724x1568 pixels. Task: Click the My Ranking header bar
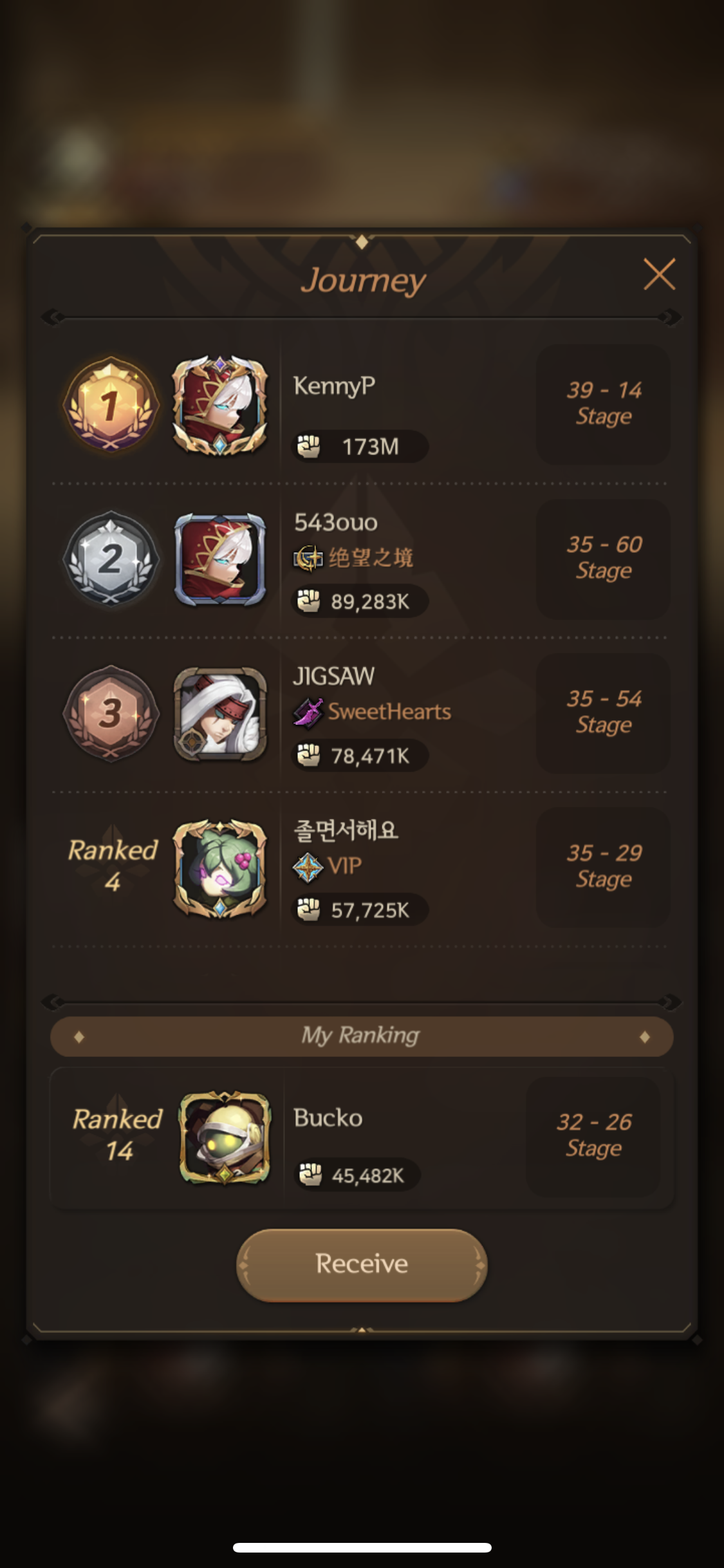(x=362, y=1036)
